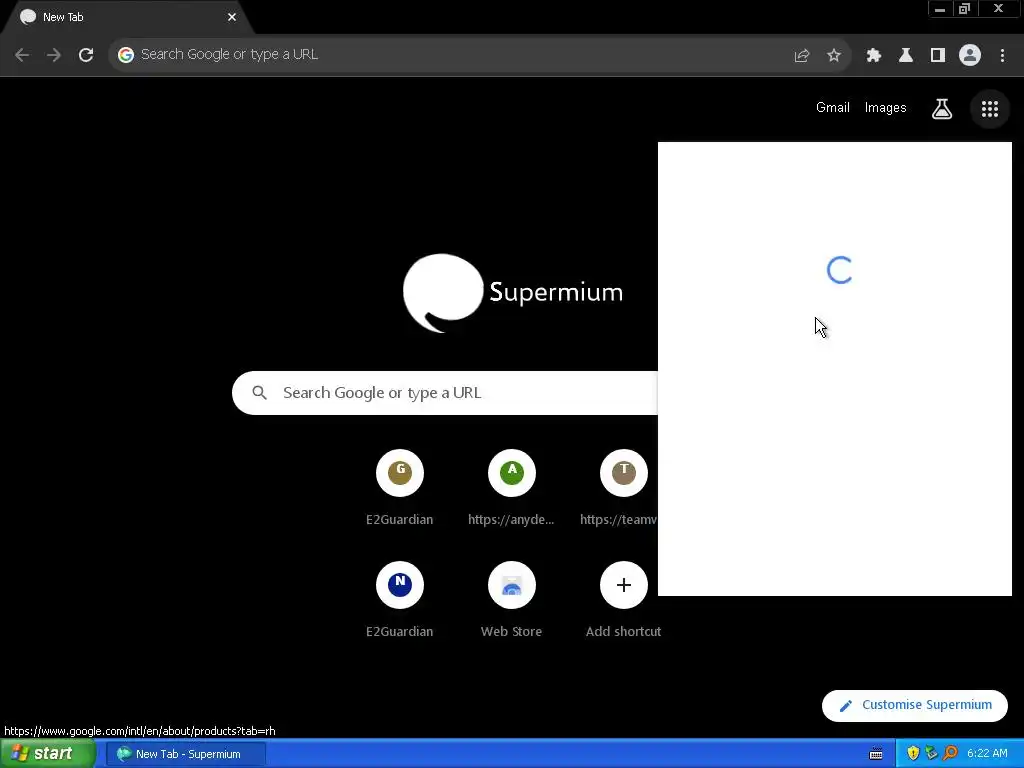Viewport: 1024px width, 768px height.
Task: Open the Extensions puzzle icon
Action: (873, 55)
